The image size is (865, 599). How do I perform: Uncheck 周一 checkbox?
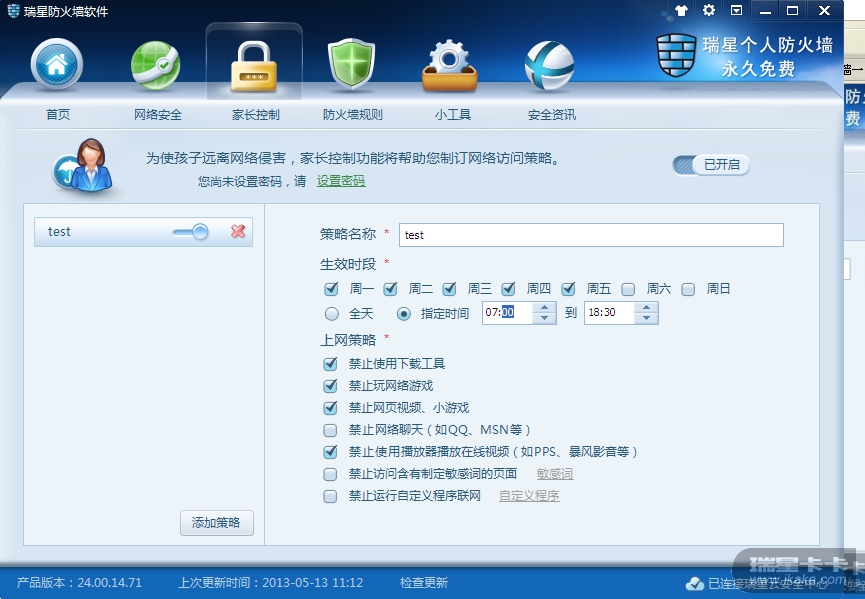331,288
